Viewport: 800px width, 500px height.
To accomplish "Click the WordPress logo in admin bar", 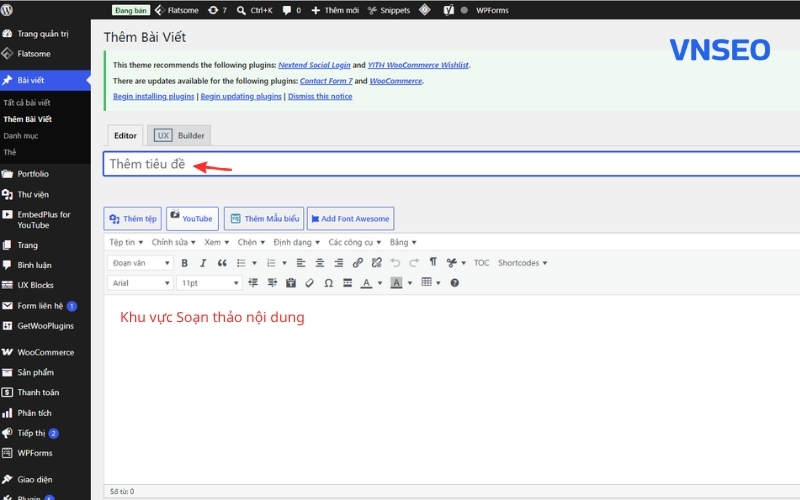I will coord(7,10).
